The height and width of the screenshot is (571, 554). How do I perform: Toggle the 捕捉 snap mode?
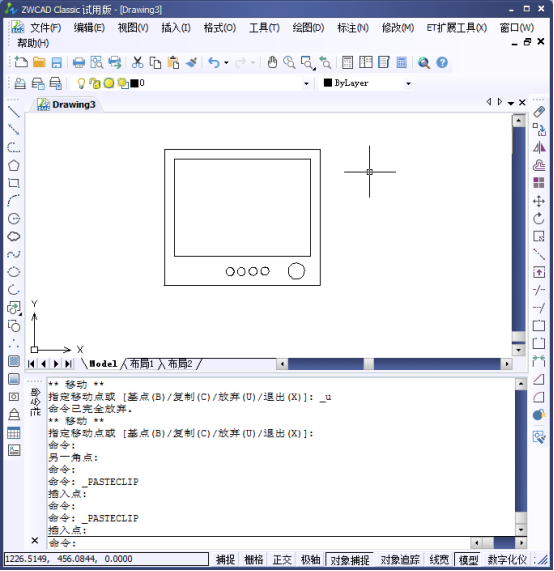[x=225, y=559]
